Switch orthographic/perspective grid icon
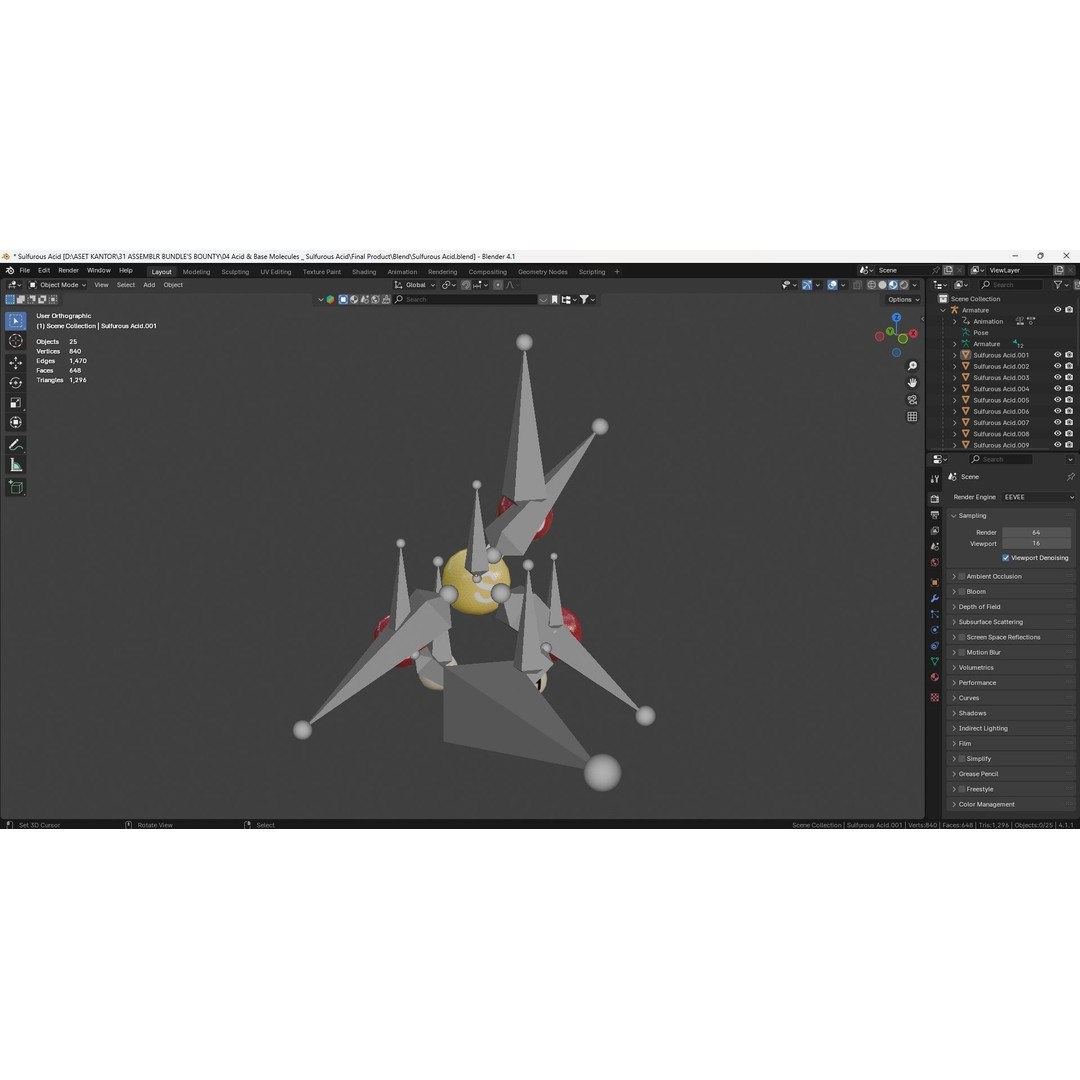This screenshot has height=1080, width=1080. pos(912,417)
